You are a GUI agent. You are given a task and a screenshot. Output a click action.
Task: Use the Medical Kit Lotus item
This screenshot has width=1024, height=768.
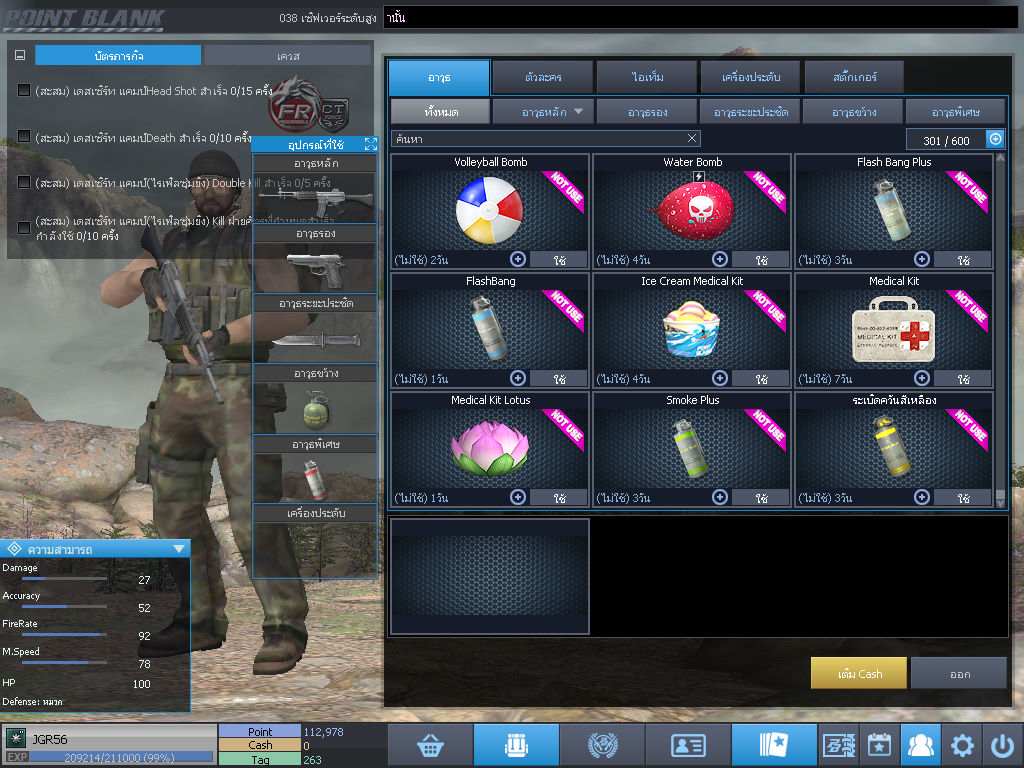pos(559,497)
